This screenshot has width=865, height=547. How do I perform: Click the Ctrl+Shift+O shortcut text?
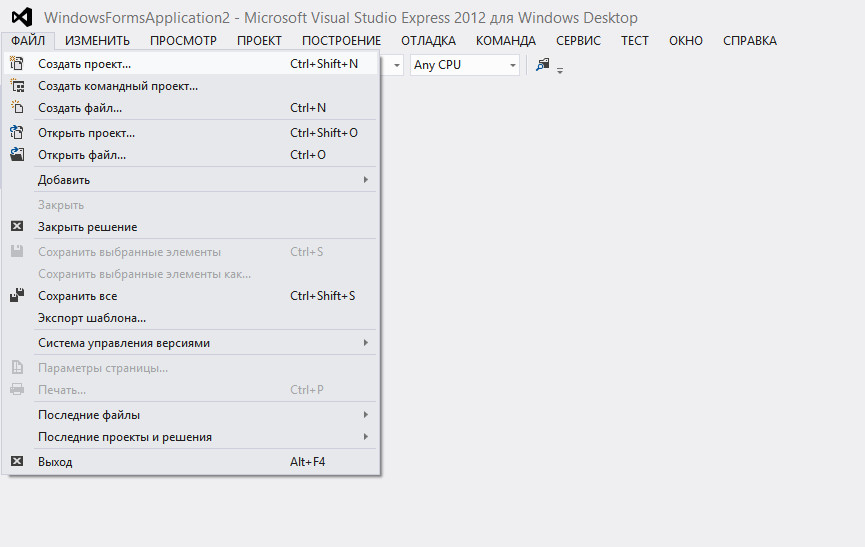coord(324,132)
